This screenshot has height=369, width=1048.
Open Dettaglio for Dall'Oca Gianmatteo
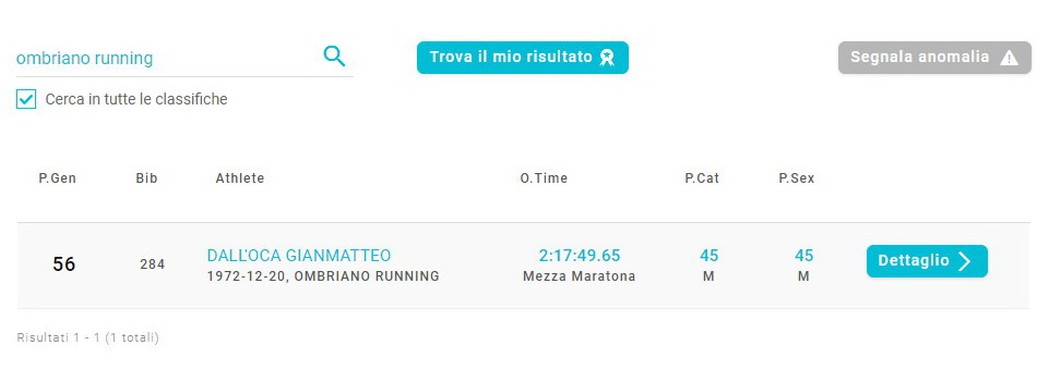coord(927,261)
